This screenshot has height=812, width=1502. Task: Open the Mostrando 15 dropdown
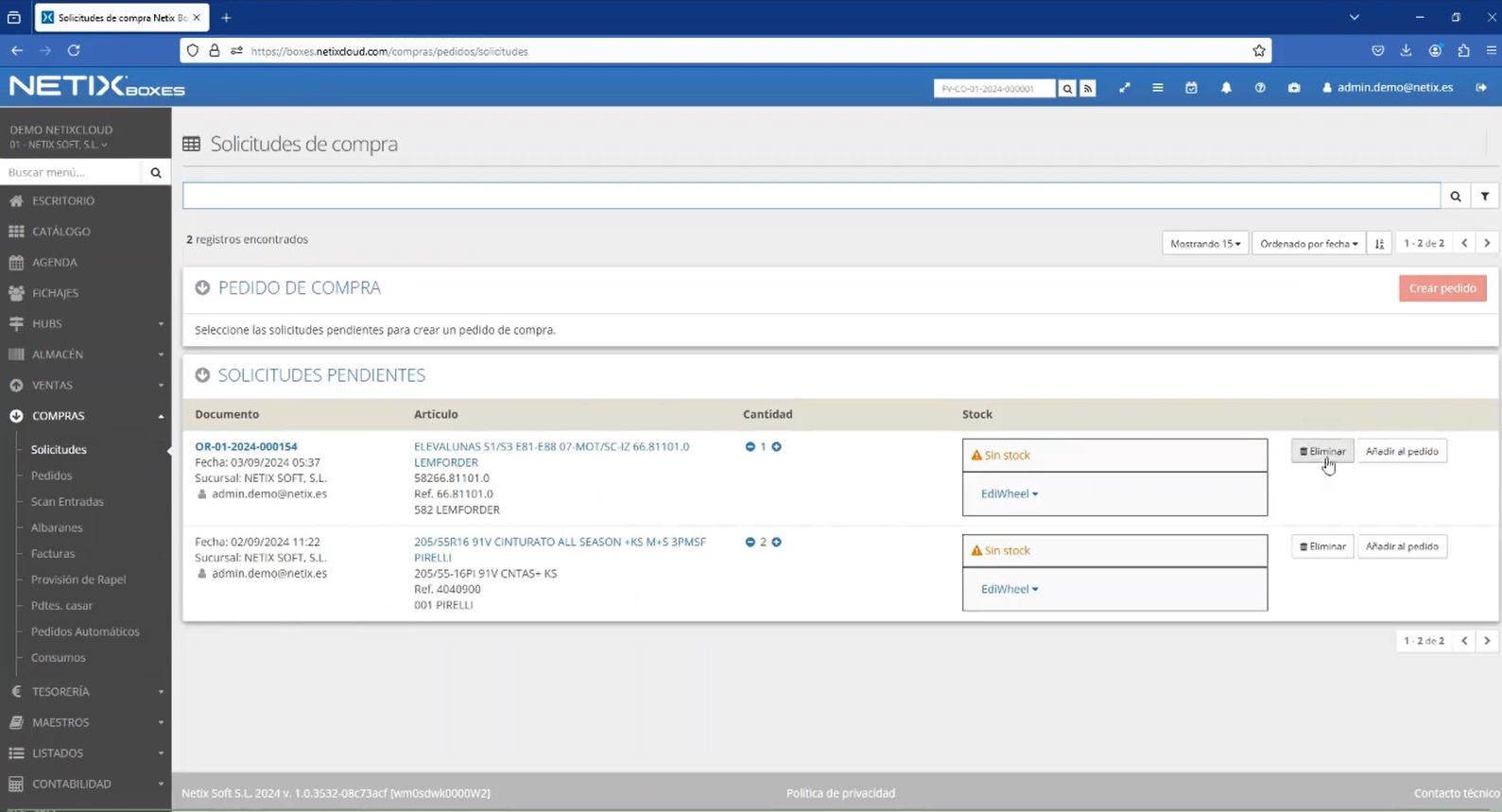[x=1205, y=244]
